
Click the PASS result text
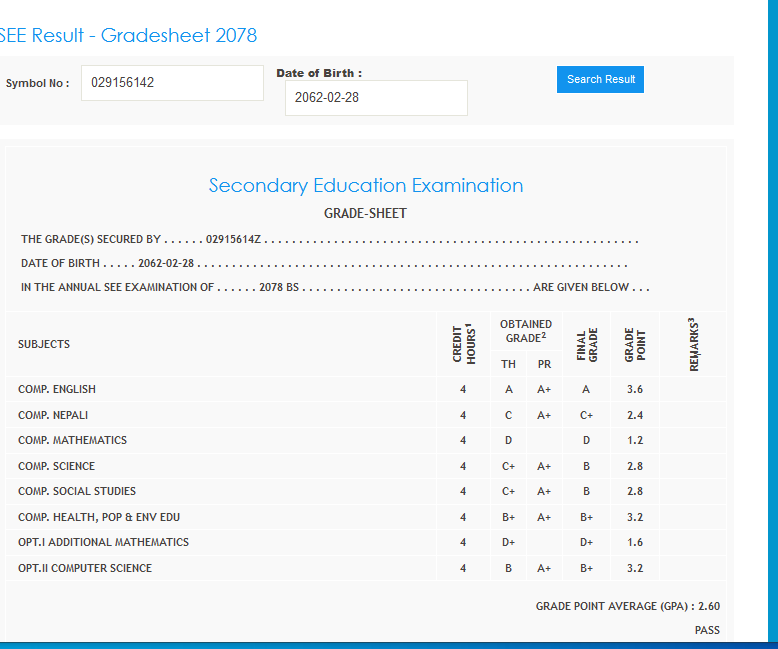point(707,630)
